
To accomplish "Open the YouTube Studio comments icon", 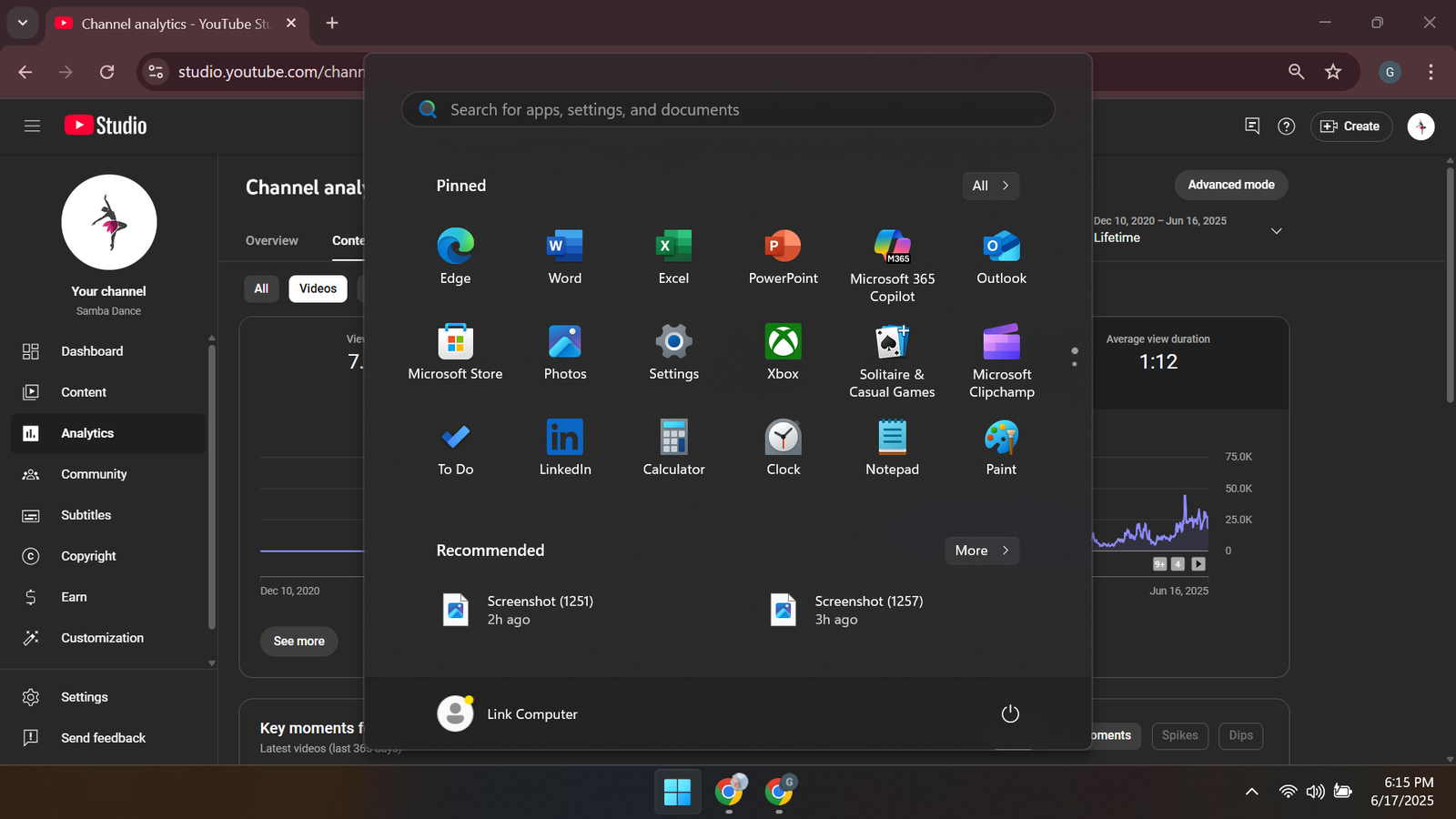I will click(1252, 126).
